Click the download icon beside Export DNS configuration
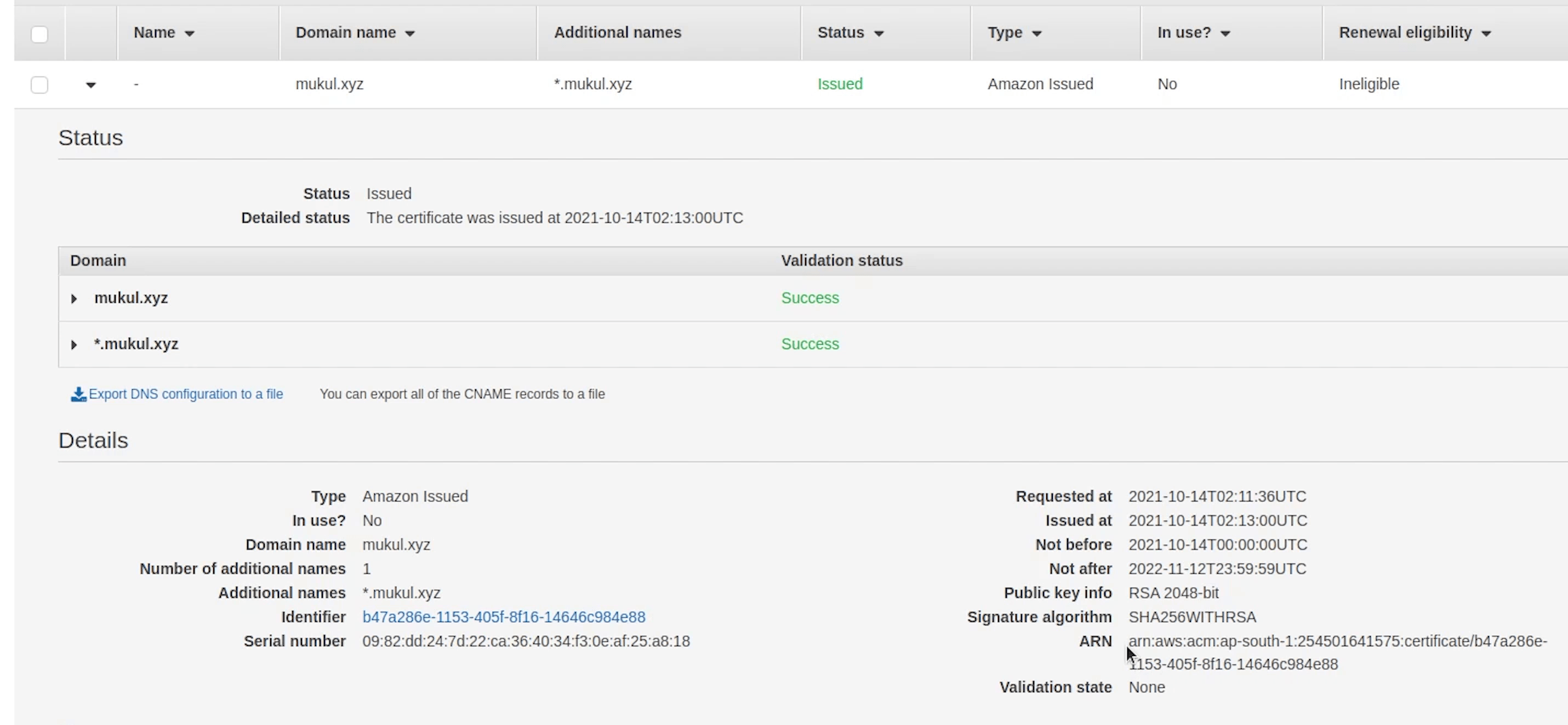Viewport: 1568px width, 725px height. click(x=78, y=395)
